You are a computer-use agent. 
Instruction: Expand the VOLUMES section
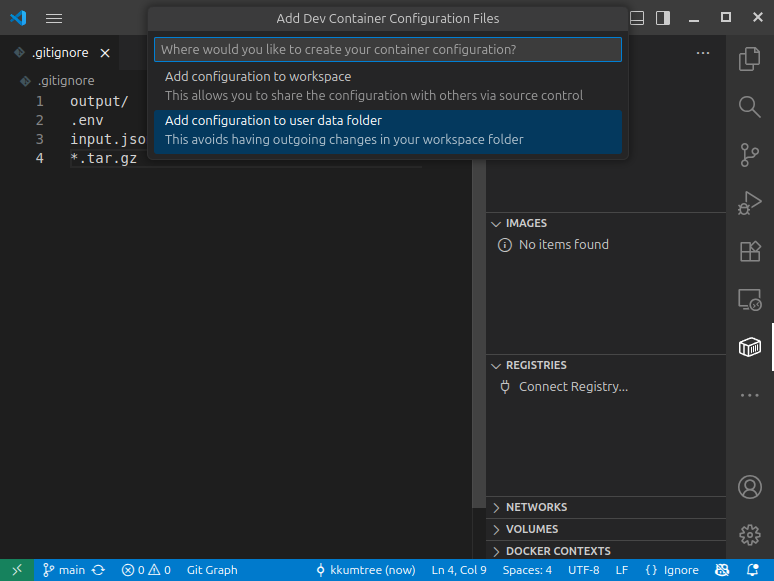[606, 529]
